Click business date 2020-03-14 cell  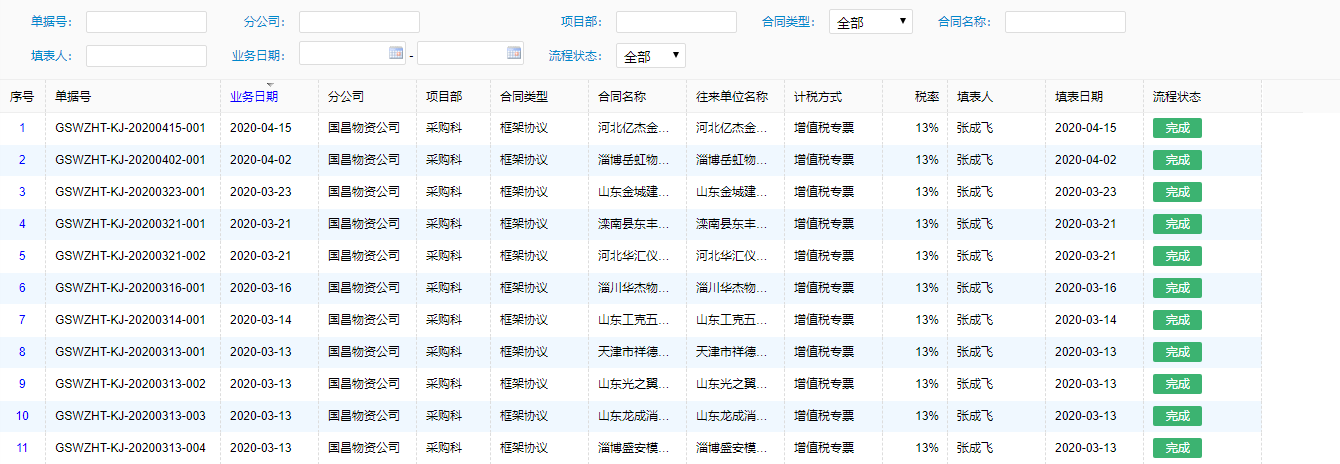(261, 320)
